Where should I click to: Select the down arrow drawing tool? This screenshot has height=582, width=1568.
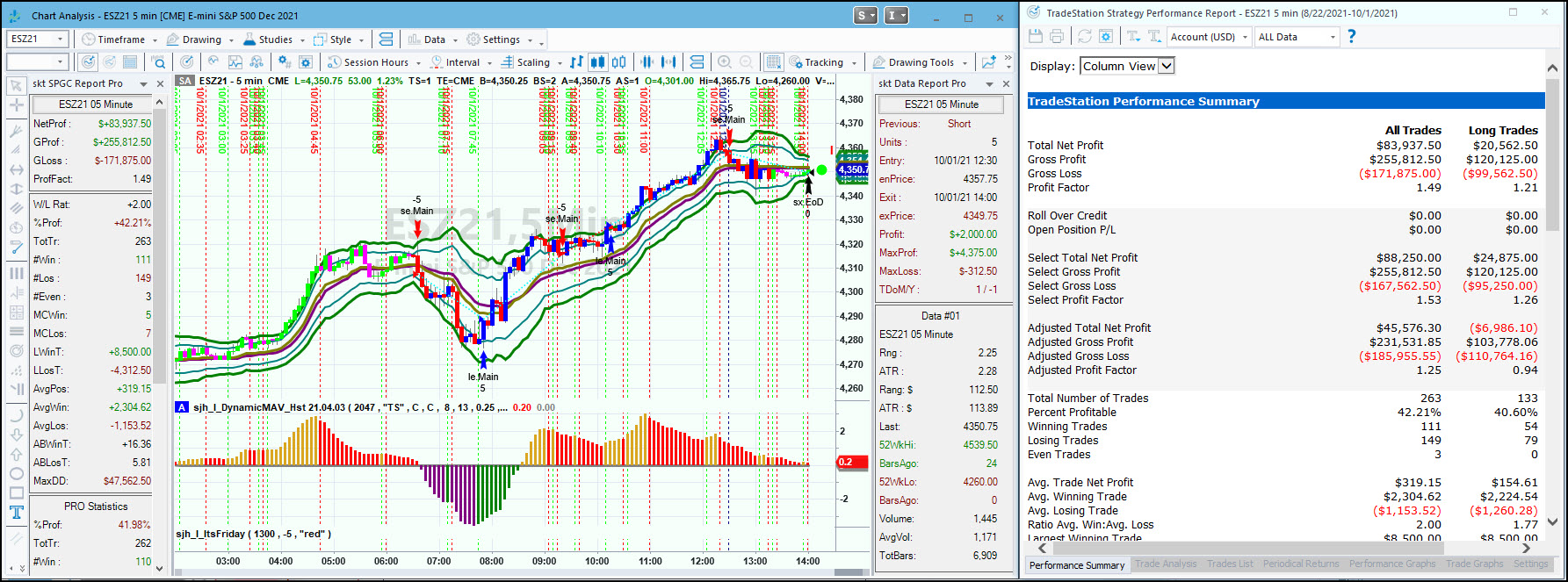[x=16, y=435]
